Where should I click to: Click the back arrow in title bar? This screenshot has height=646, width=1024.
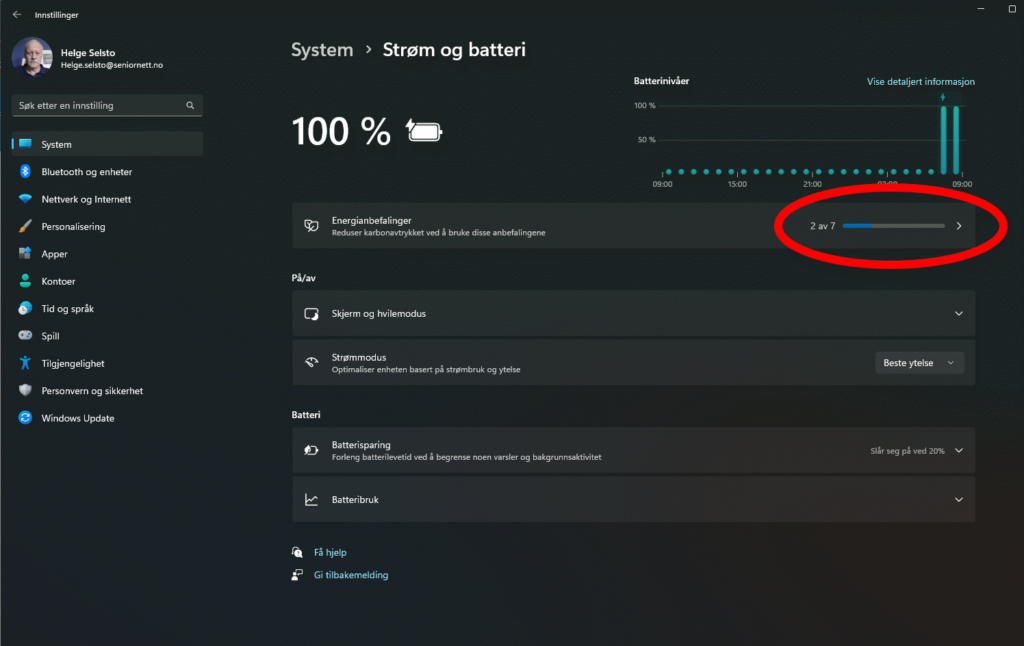(16, 15)
